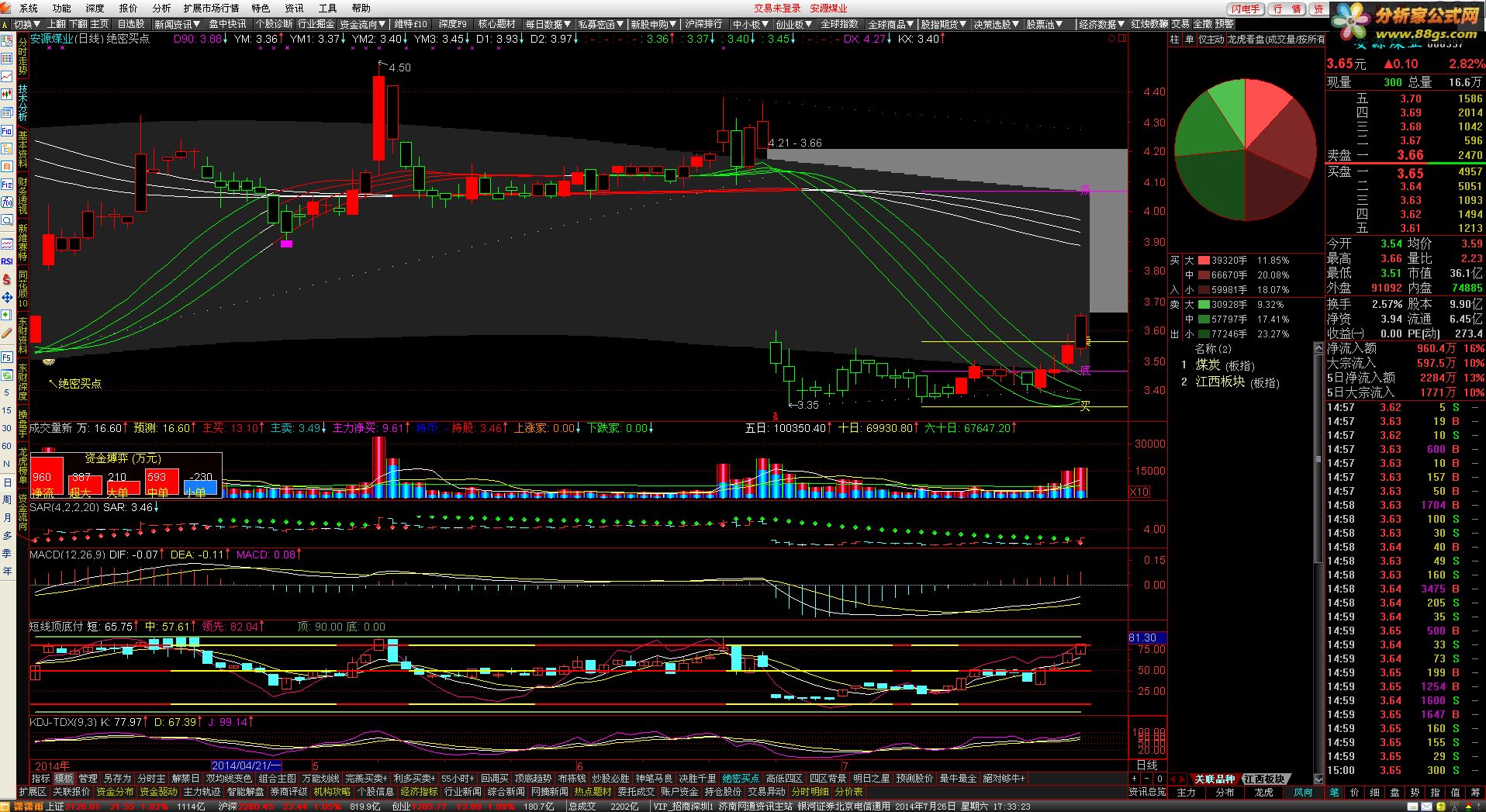Viewport: 1486px width, 812px height.
Task: Open the 每日数据 dropdown
Action: pyautogui.click(x=548, y=24)
